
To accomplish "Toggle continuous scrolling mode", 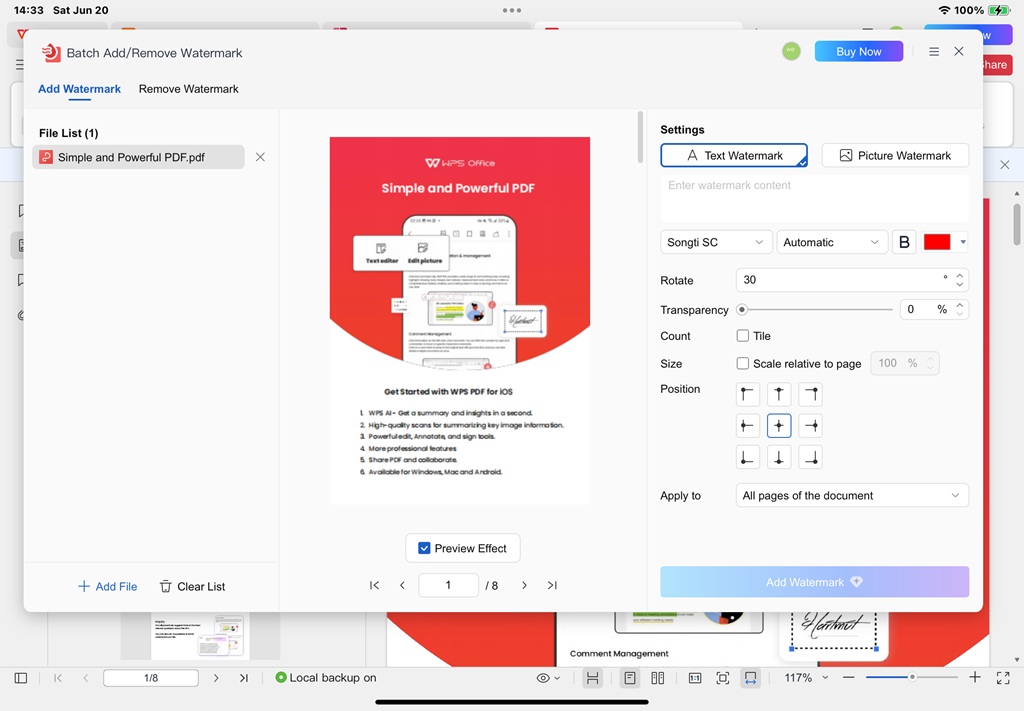I will tap(592, 678).
